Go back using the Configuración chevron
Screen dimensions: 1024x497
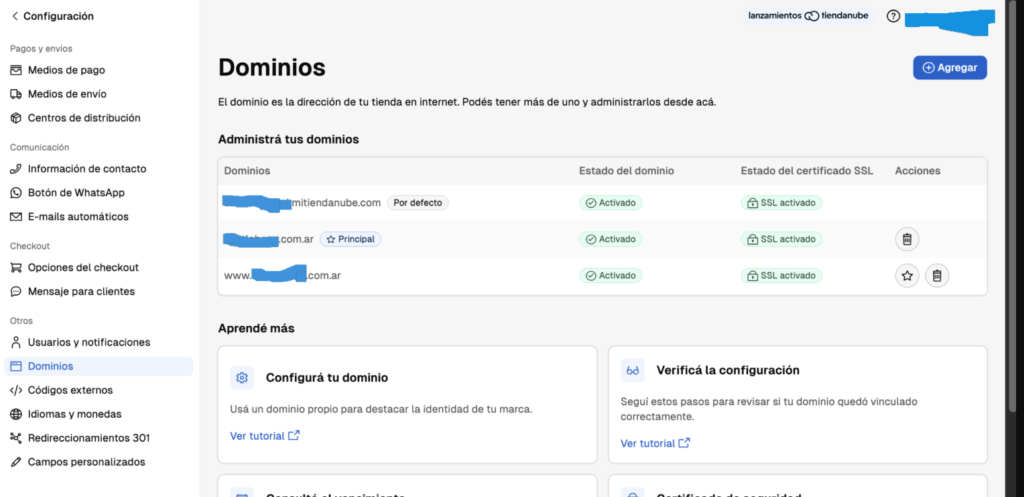tap(14, 16)
